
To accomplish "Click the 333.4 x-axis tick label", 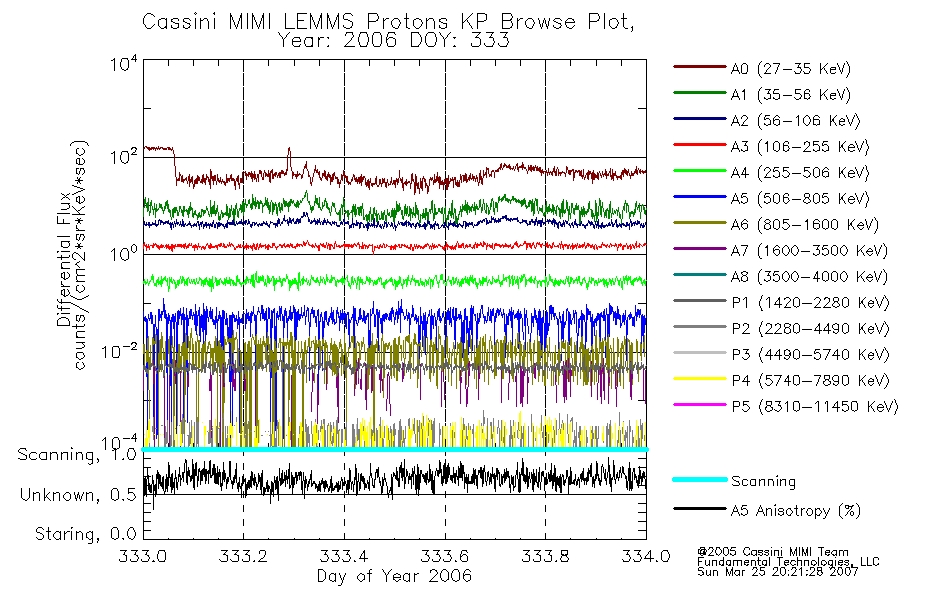I will (344, 556).
